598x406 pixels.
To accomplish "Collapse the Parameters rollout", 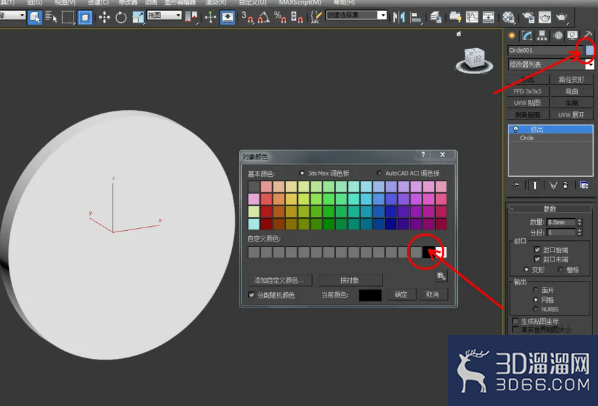I will click(551, 209).
